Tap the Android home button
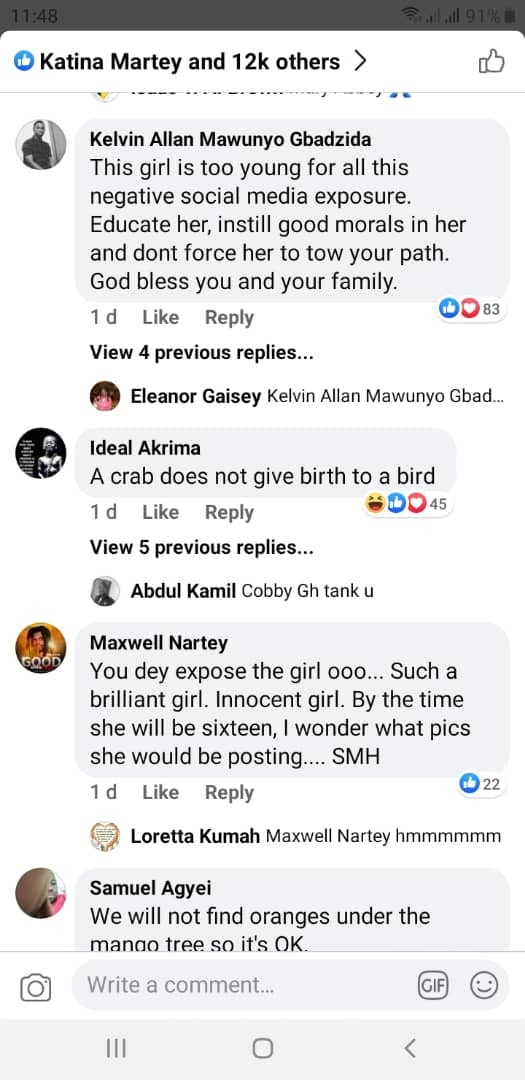525x1080 pixels. pos(262,1048)
